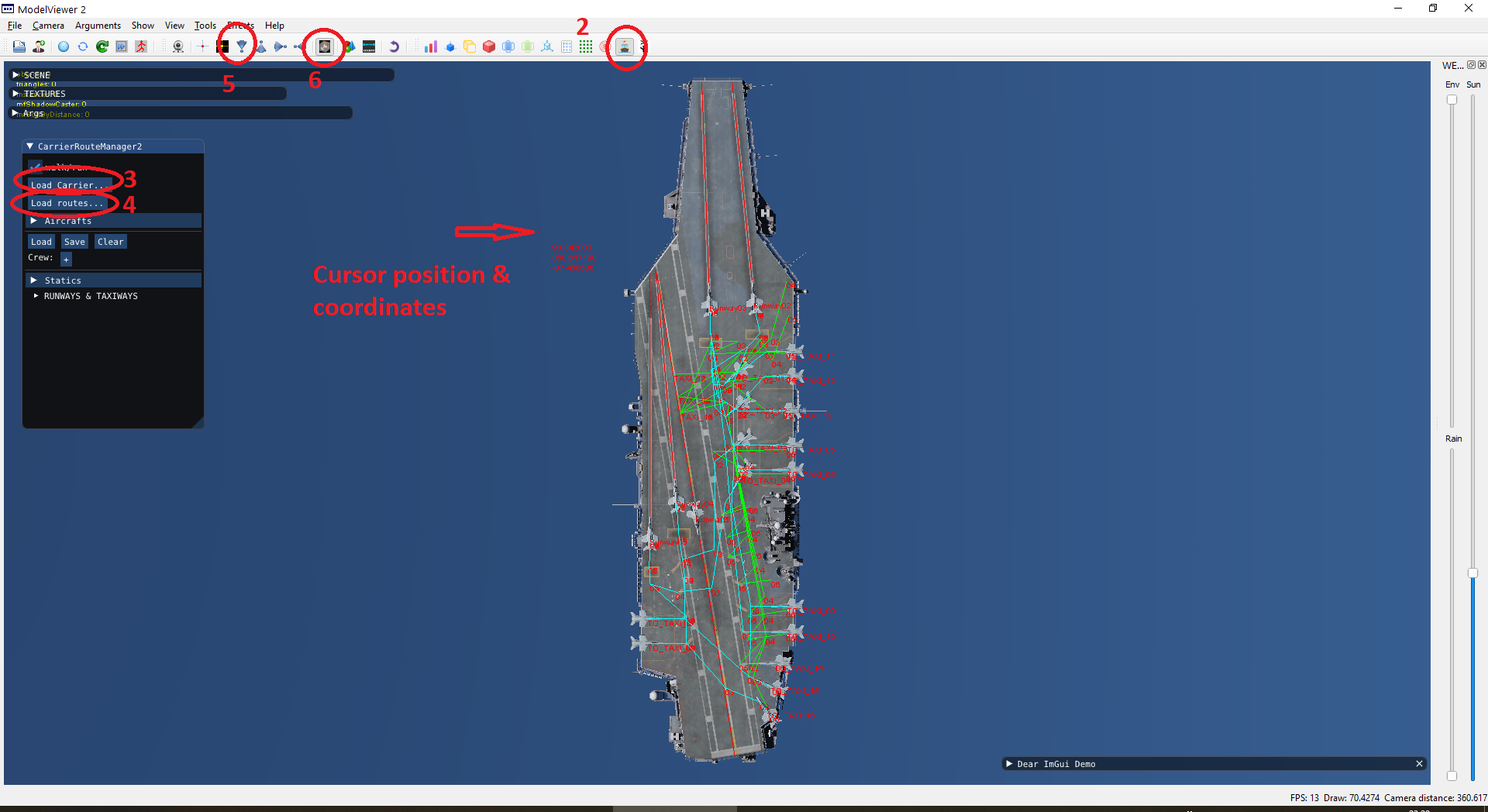Click the blue globe toolbar icon
1488x812 pixels.
click(64, 46)
